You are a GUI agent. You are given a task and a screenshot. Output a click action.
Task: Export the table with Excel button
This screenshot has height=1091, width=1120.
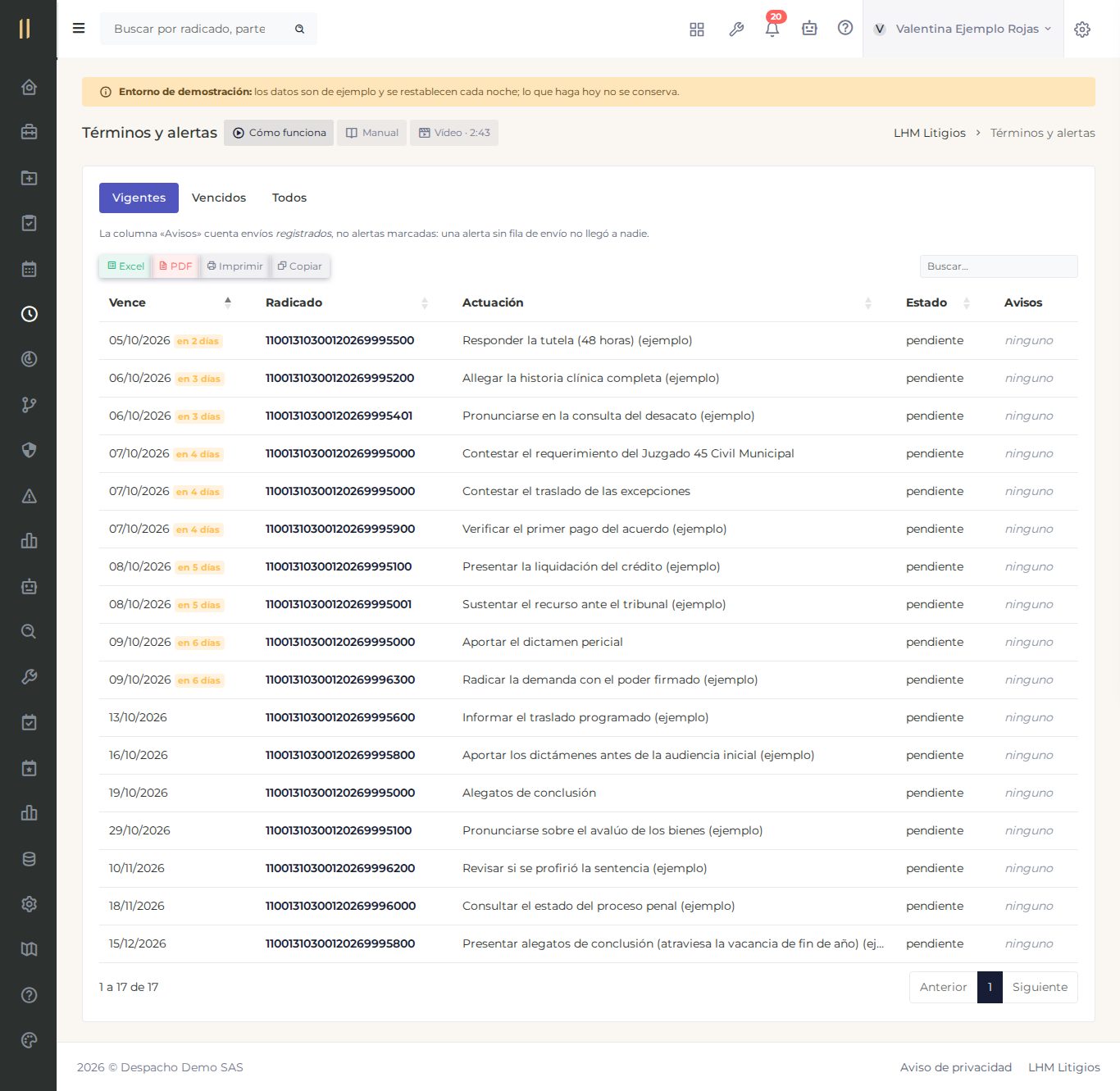125,266
